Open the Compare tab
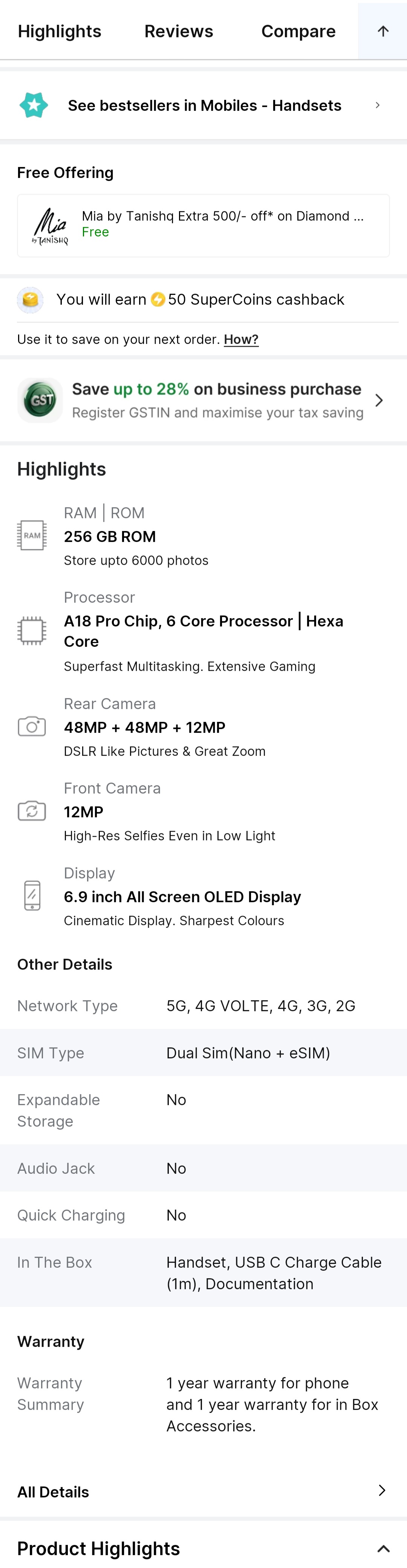The height and width of the screenshot is (1568, 407). [298, 31]
